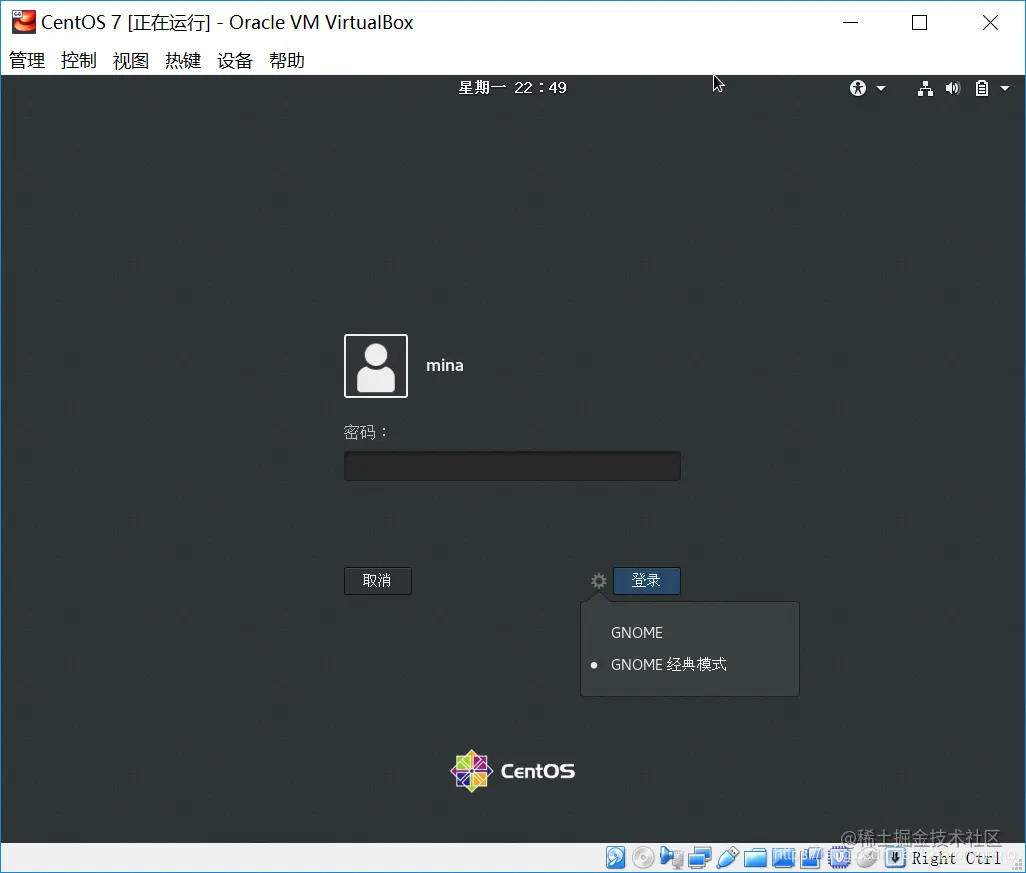1026x873 pixels.
Task: Open the 热键 menu
Action: pyautogui.click(x=183, y=61)
